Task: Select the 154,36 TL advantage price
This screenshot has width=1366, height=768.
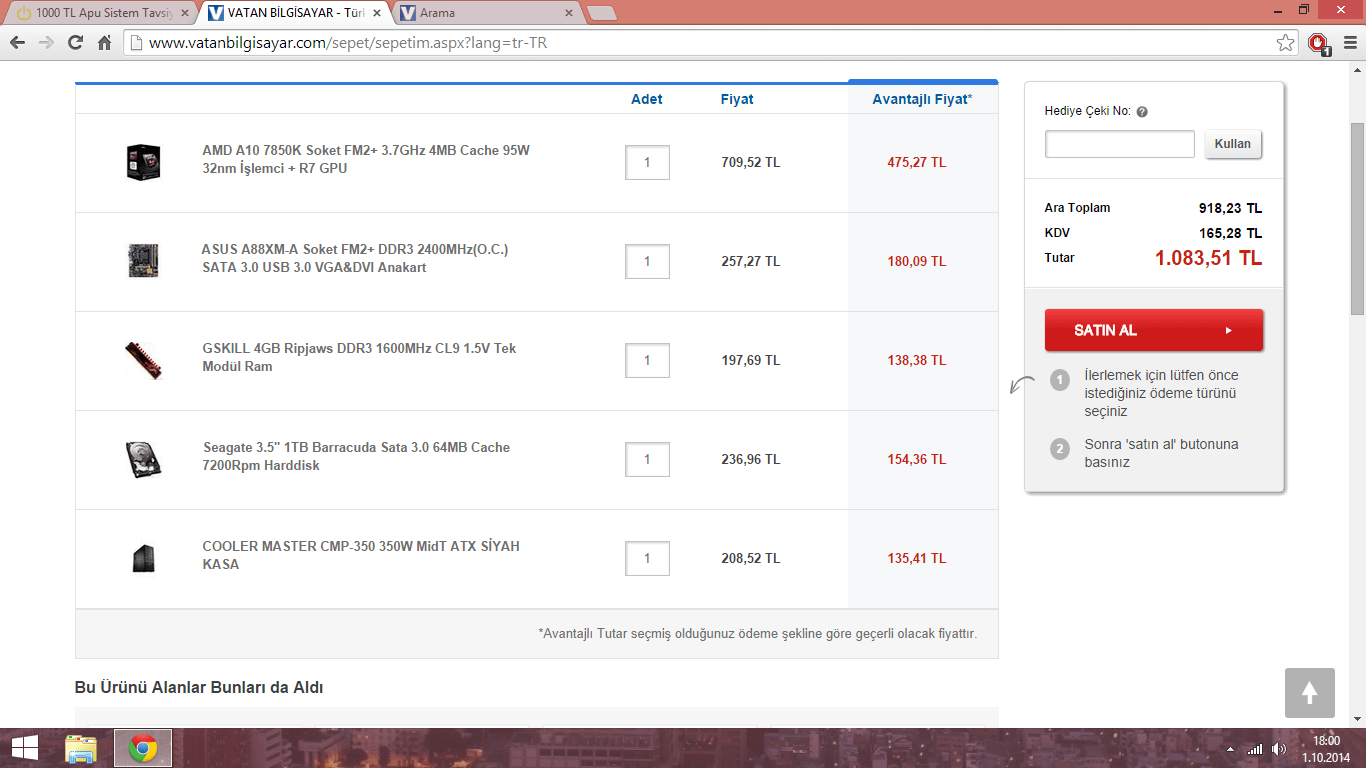Action: pyautogui.click(x=916, y=459)
